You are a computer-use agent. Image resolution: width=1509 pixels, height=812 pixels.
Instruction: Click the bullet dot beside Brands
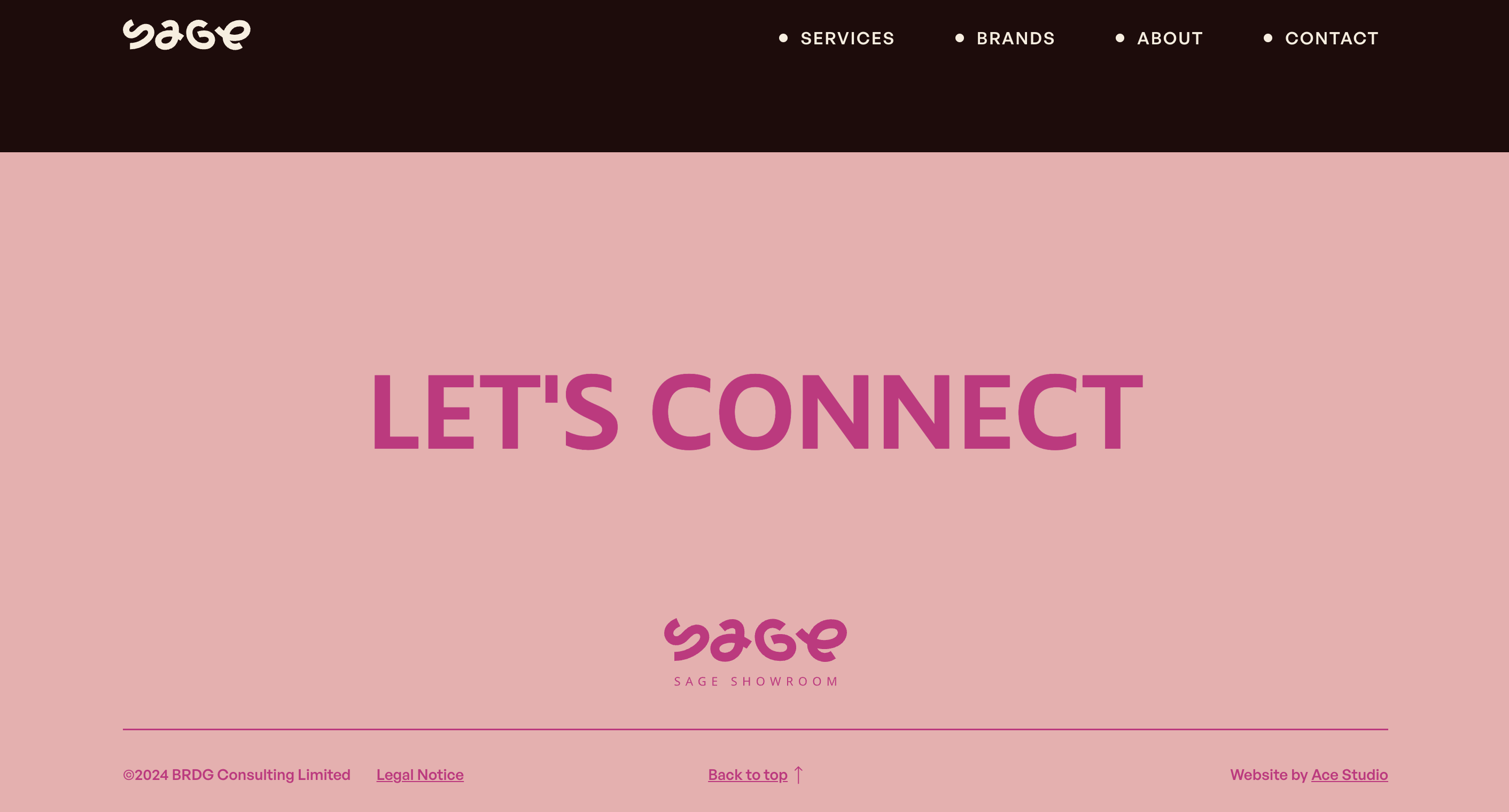point(960,38)
